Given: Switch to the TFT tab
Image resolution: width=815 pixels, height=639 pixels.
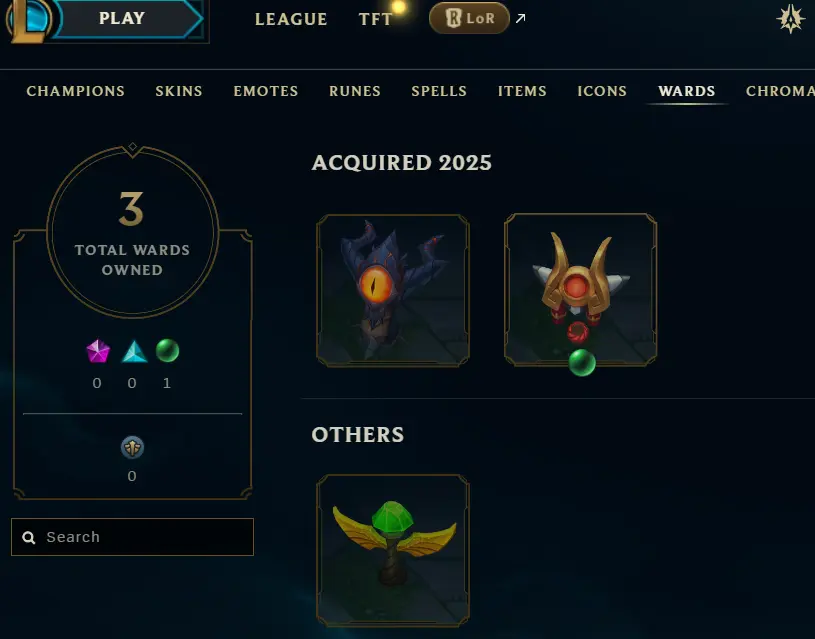Looking at the screenshot, I should (375, 19).
